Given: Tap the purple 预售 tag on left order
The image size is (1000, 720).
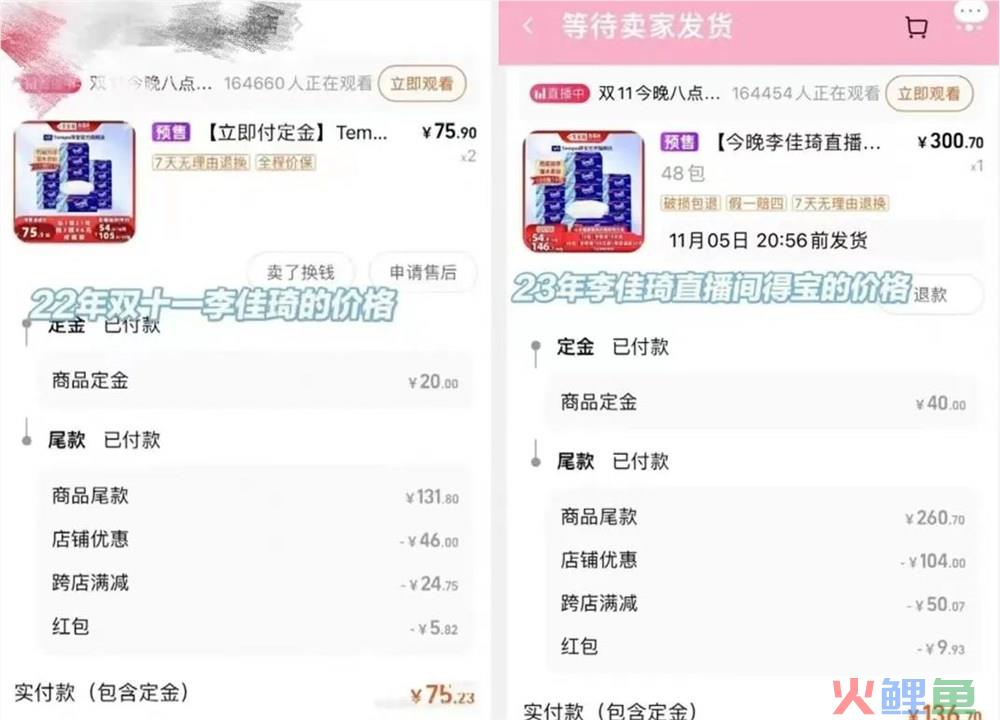Looking at the screenshot, I should pyautogui.click(x=171, y=132).
